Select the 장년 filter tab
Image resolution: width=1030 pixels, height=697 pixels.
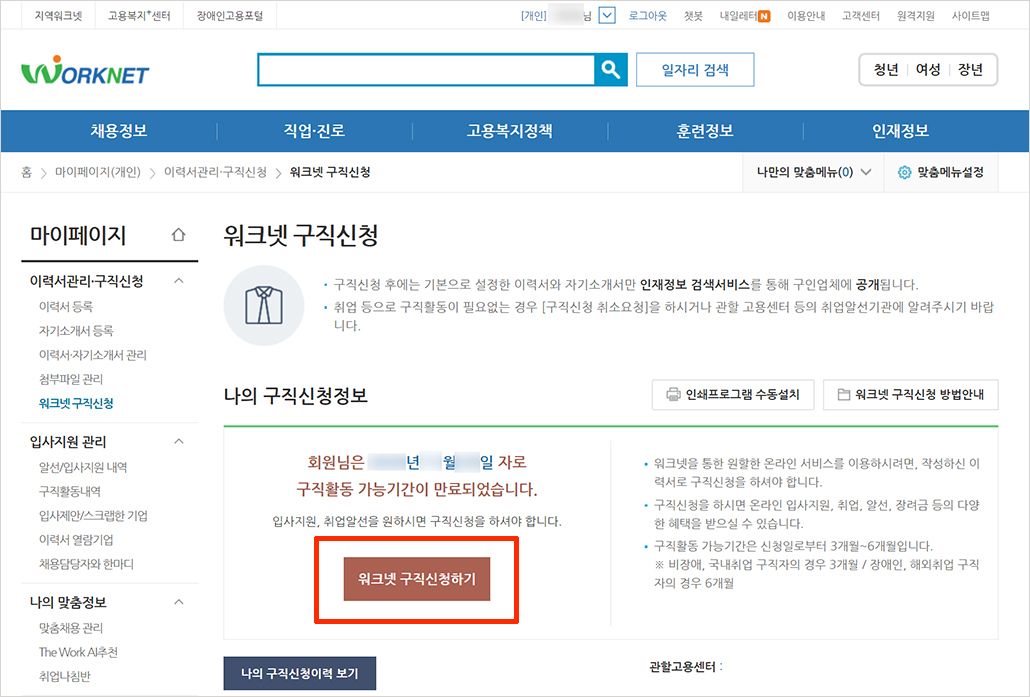[x=970, y=70]
